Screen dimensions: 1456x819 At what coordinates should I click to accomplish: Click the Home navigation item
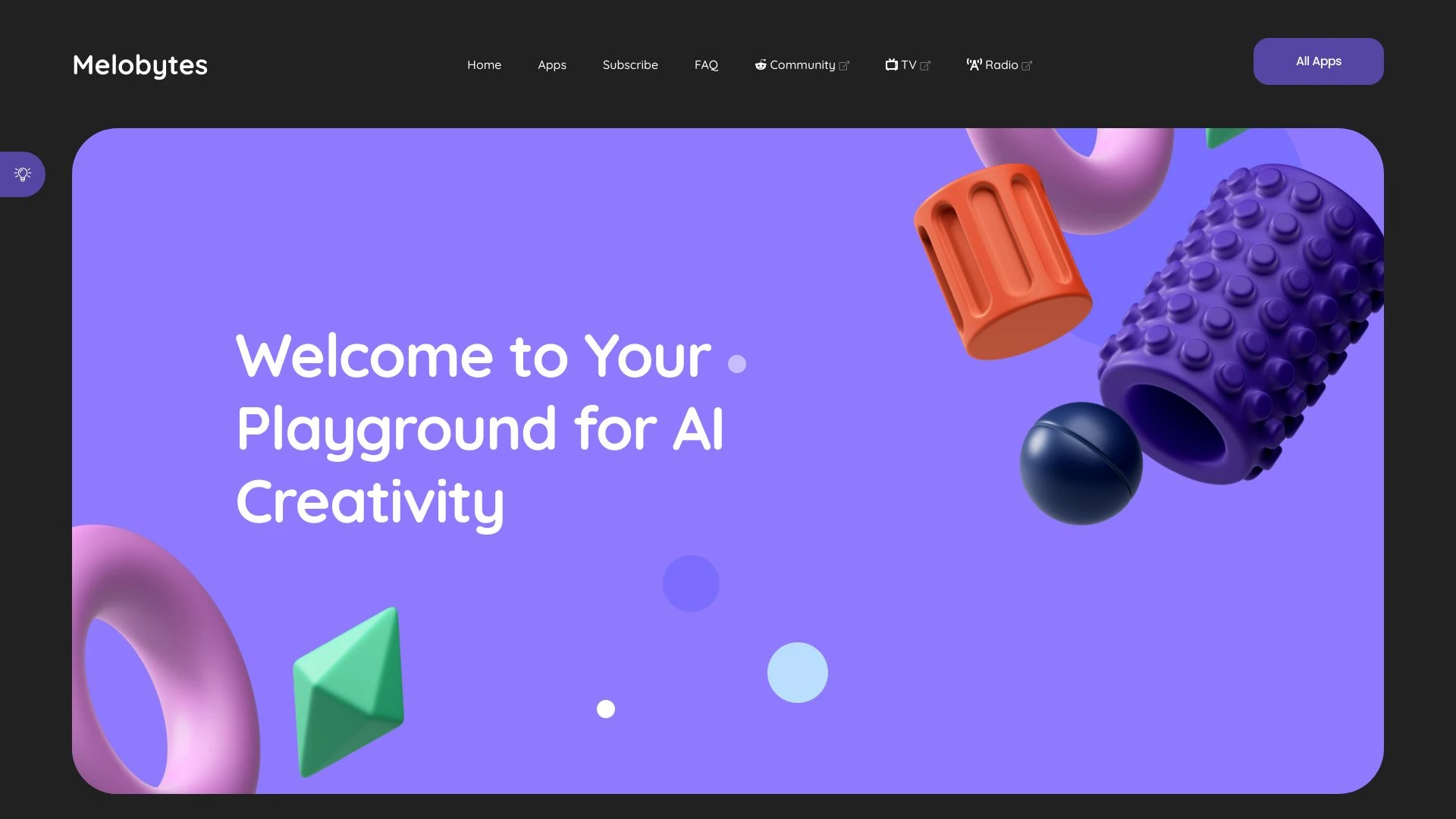click(x=484, y=64)
